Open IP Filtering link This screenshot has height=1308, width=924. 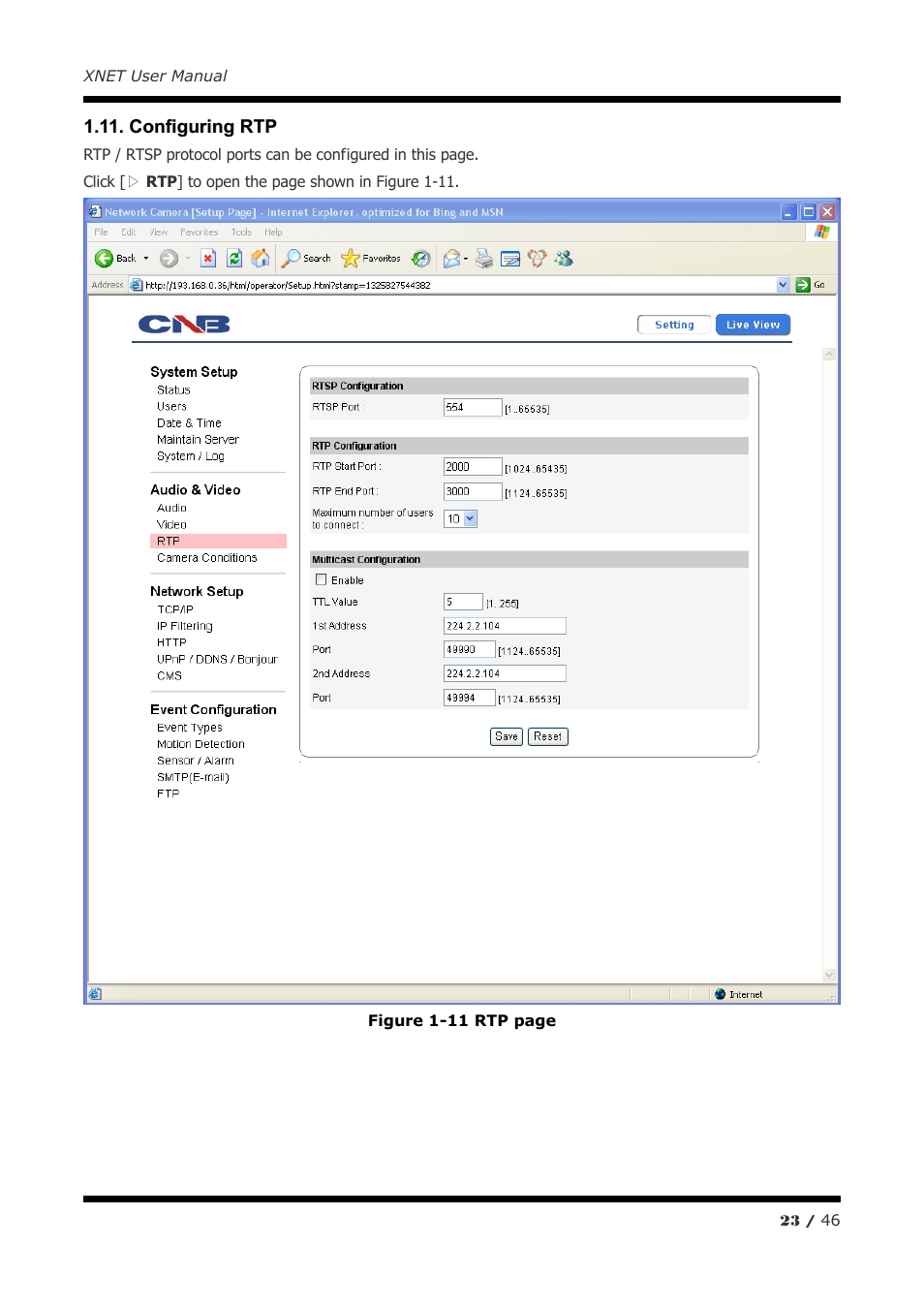tap(185, 626)
